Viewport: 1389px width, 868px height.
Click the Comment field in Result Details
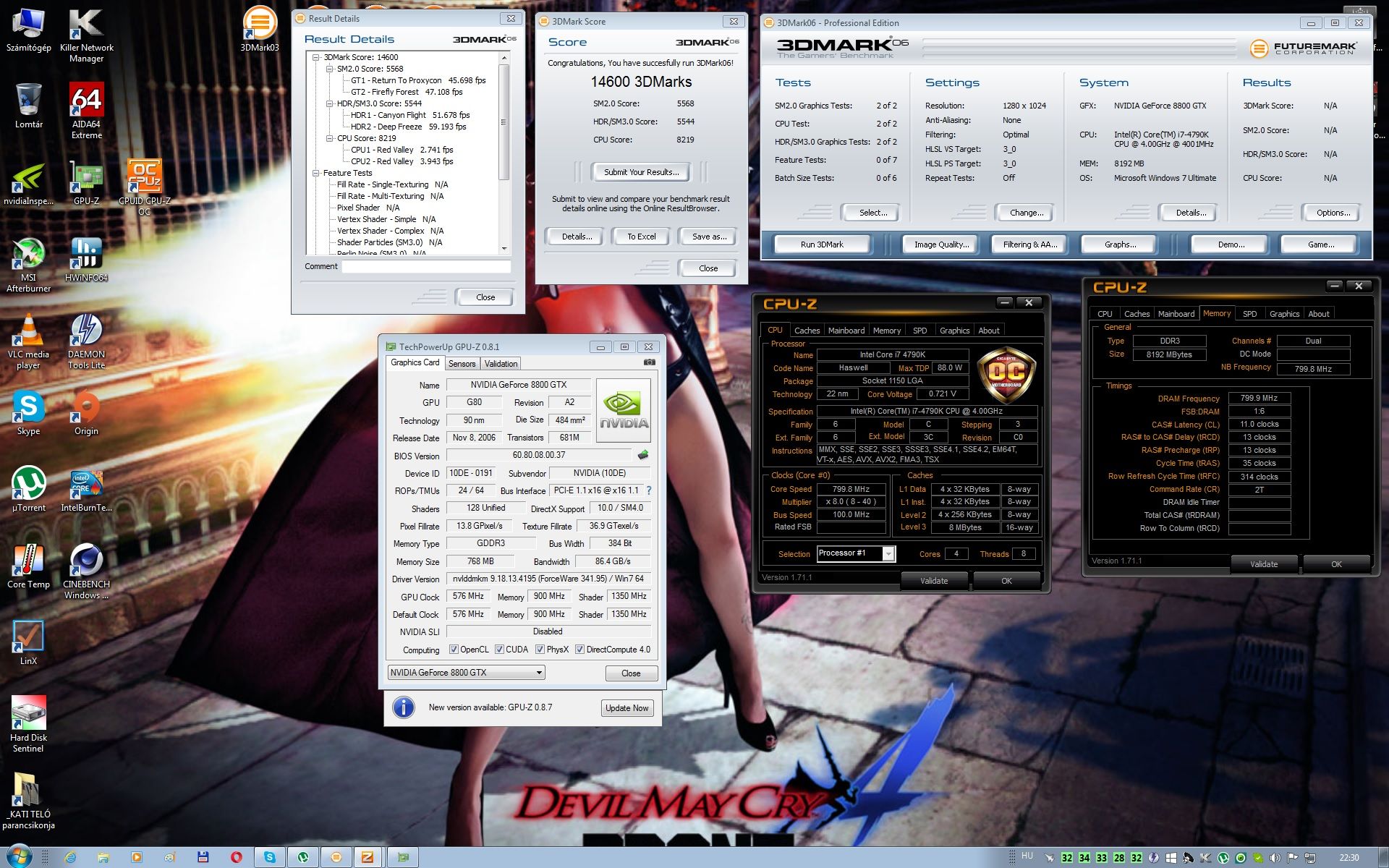426,266
